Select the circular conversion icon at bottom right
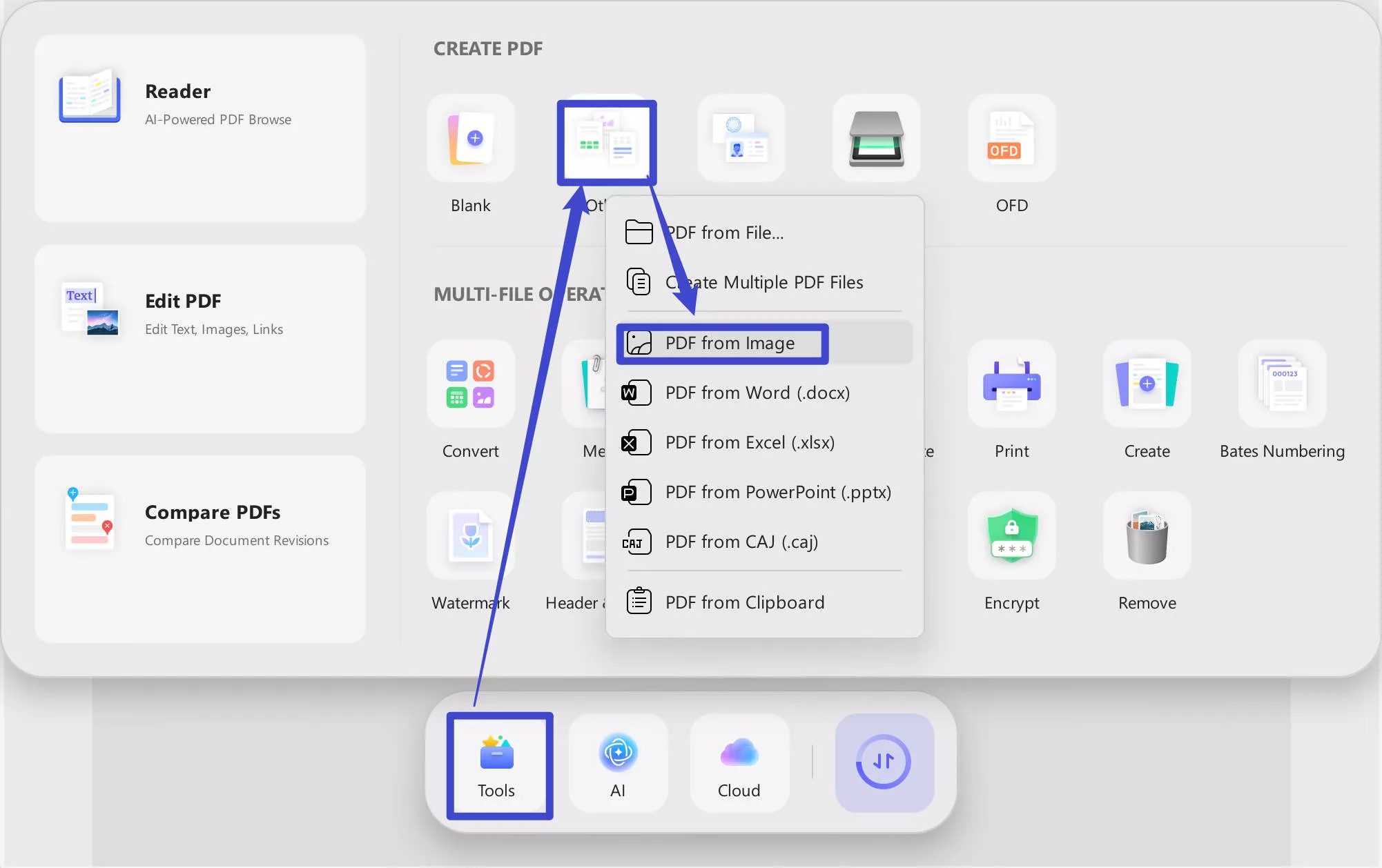 [x=884, y=762]
